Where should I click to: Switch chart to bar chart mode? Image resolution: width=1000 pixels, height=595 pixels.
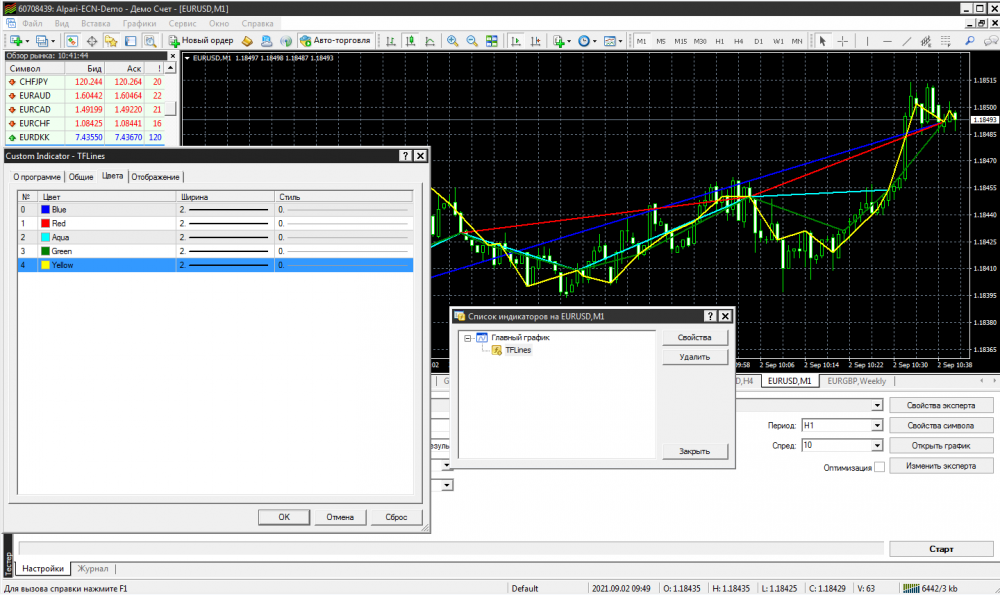(x=391, y=41)
